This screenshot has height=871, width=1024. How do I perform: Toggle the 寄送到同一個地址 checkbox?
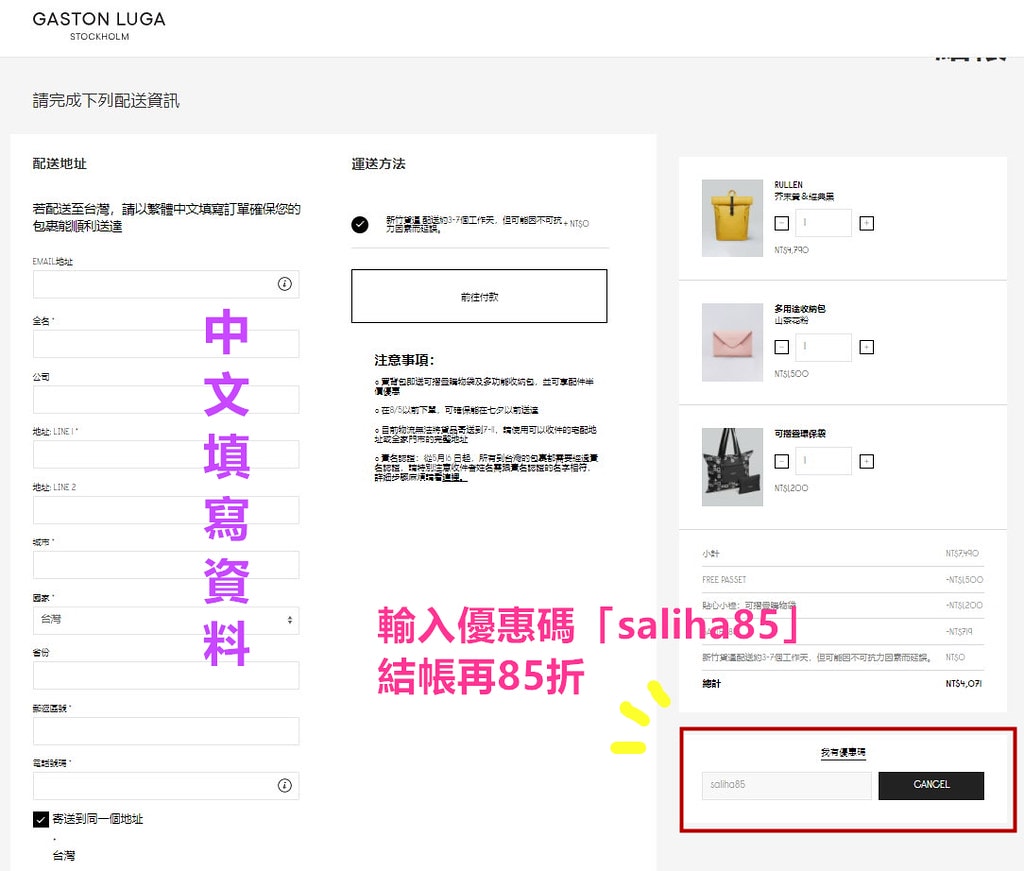(x=40, y=819)
